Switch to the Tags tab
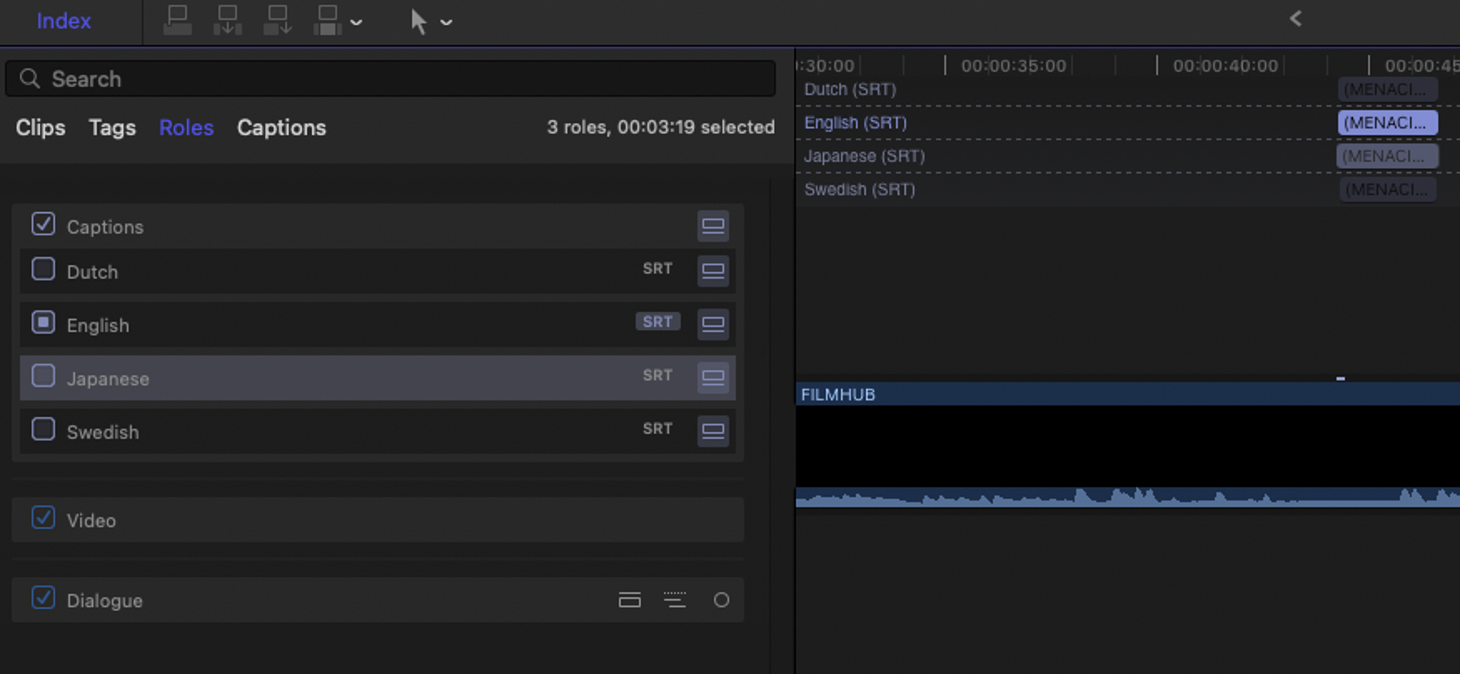The height and width of the screenshot is (674, 1460). tap(112, 128)
